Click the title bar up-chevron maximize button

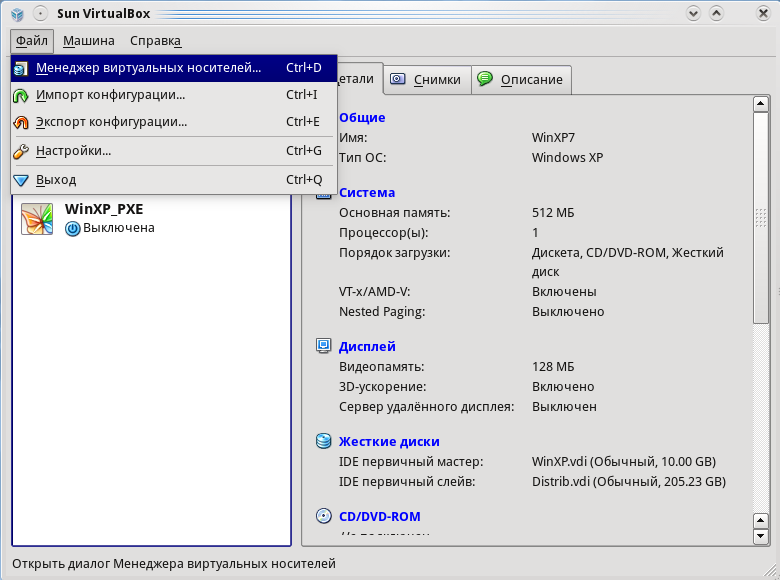tap(716, 13)
